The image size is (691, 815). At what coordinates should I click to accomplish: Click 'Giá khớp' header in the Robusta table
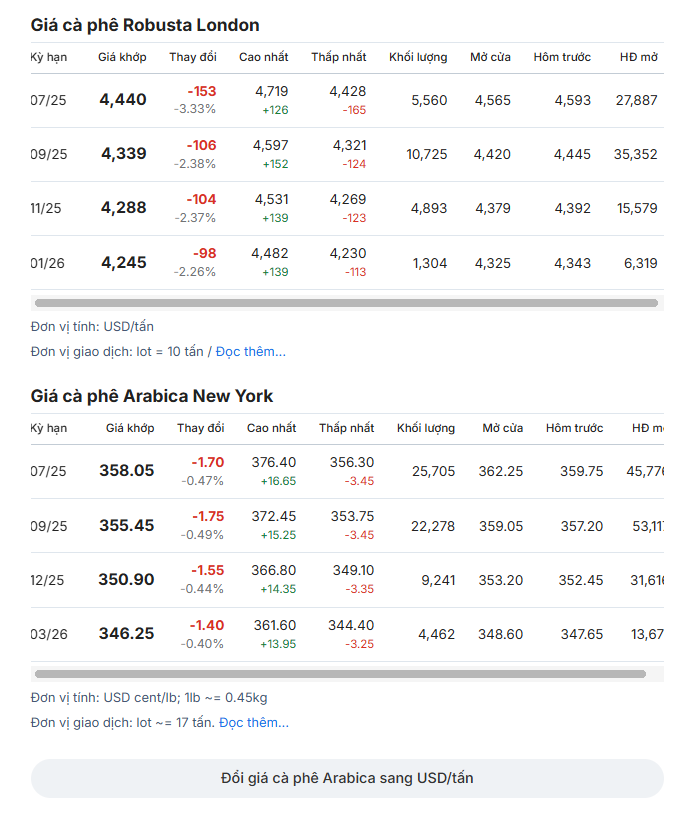(x=122, y=57)
